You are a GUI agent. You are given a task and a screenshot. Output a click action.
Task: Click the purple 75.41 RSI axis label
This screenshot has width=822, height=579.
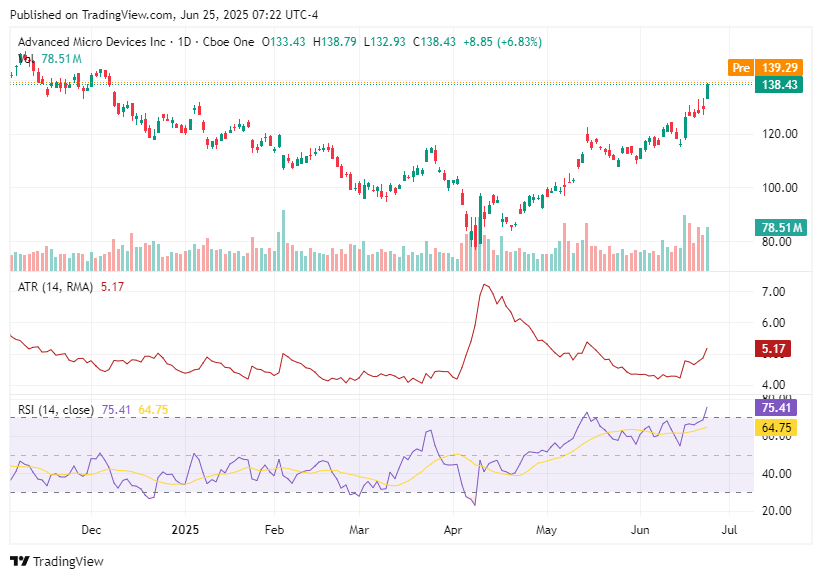776,408
